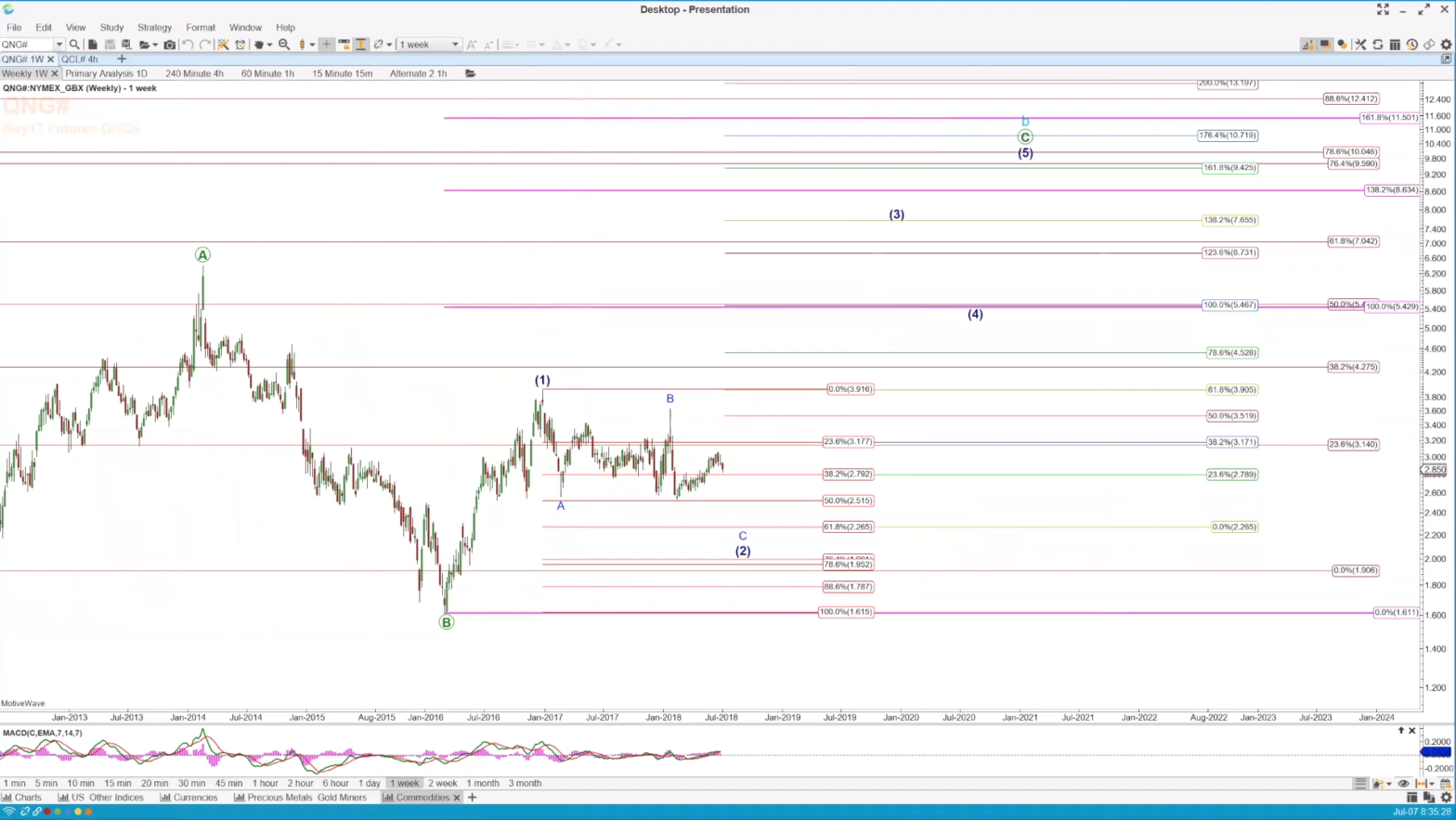1456x820 pixels.
Task: Click the blue MACD value marker
Action: pyautogui.click(x=1436, y=752)
